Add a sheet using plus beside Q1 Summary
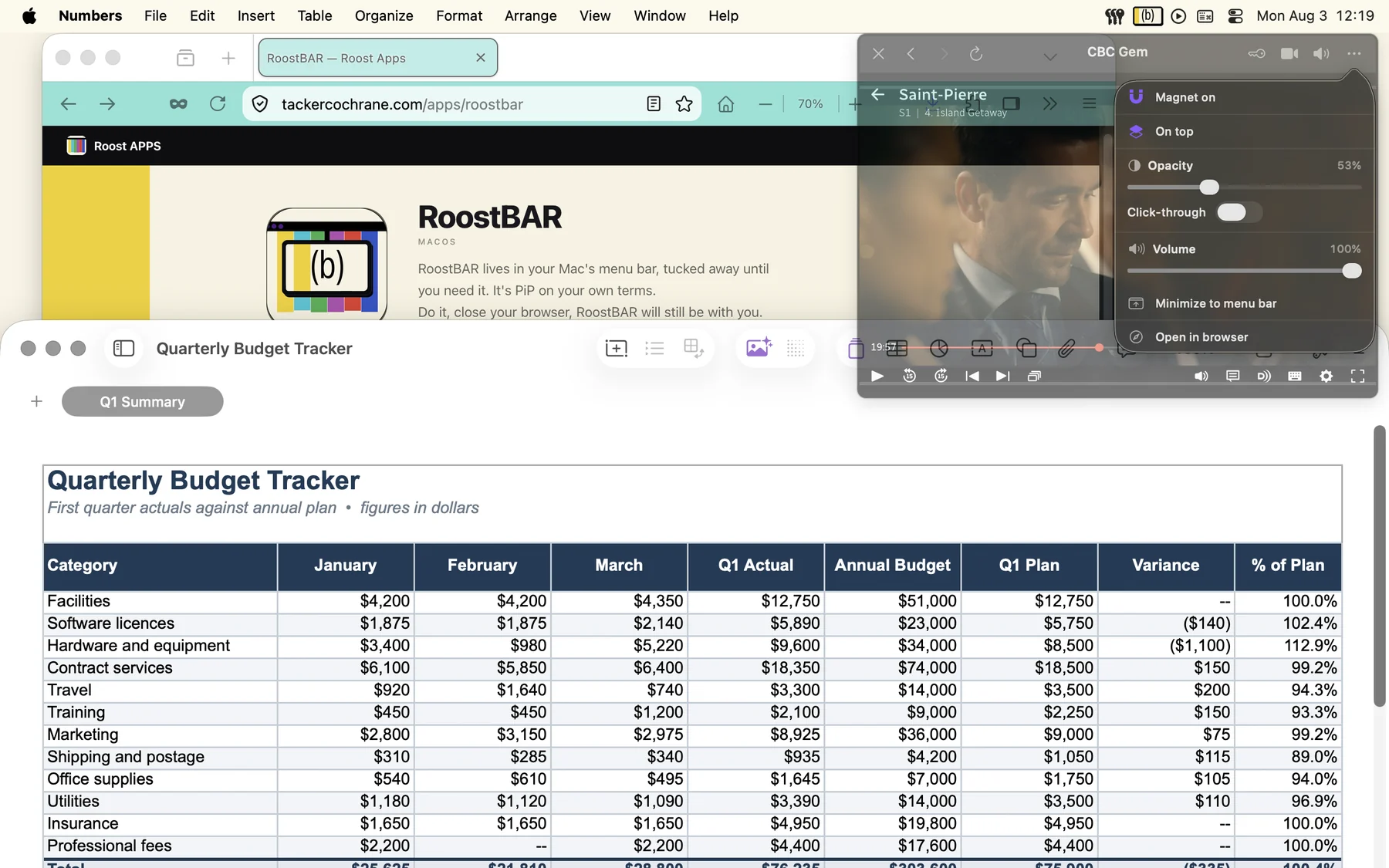 [36, 401]
